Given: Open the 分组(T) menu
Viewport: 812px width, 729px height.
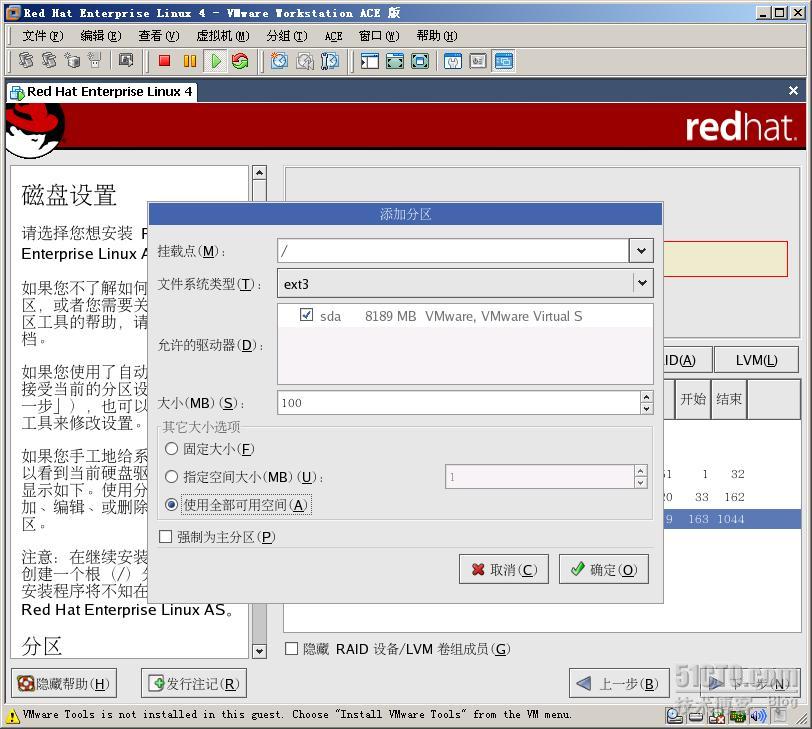Looking at the screenshot, I should pyautogui.click(x=286, y=36).
